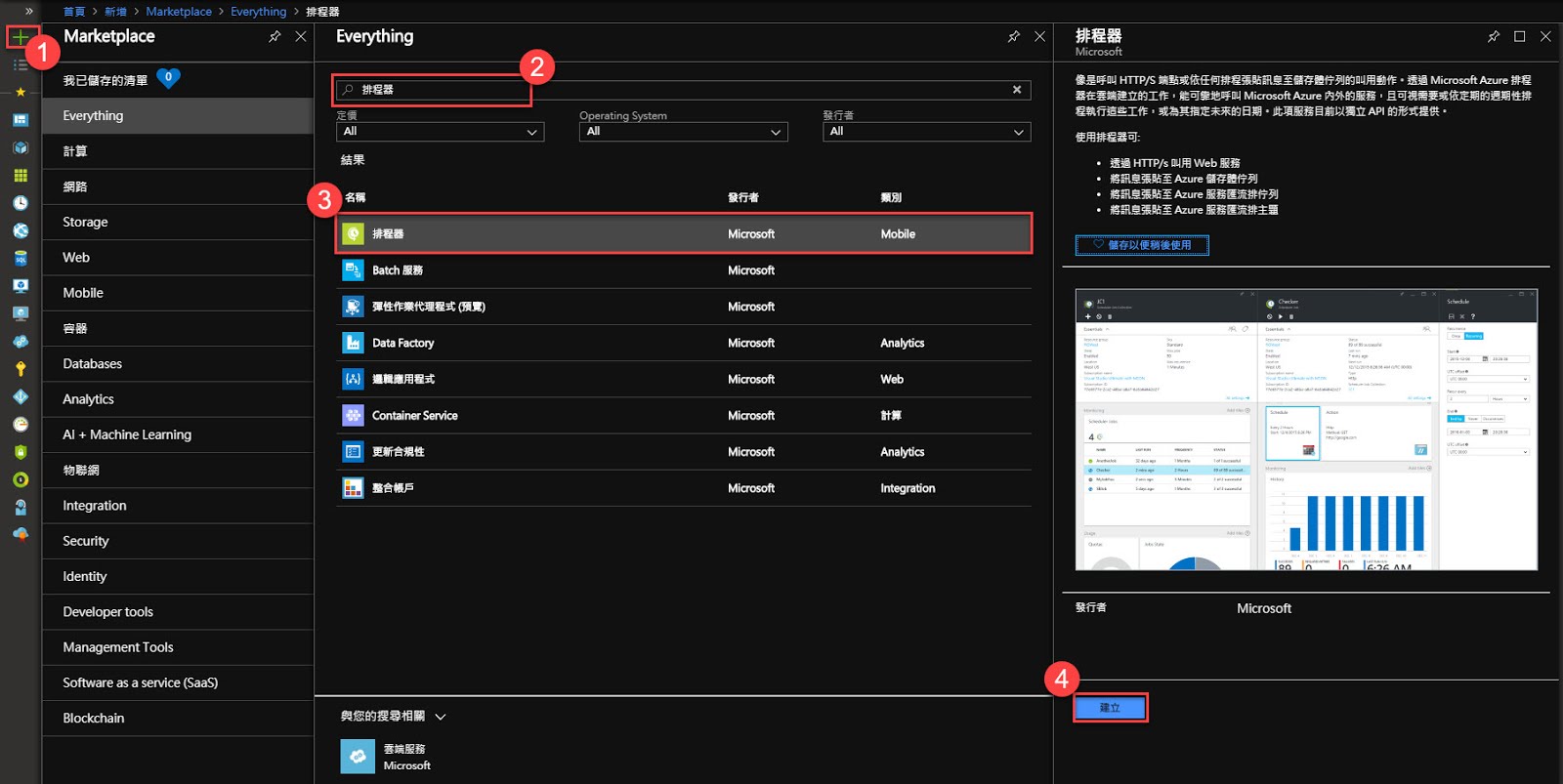Open All resources green grid icon

[x=20, y=176]
